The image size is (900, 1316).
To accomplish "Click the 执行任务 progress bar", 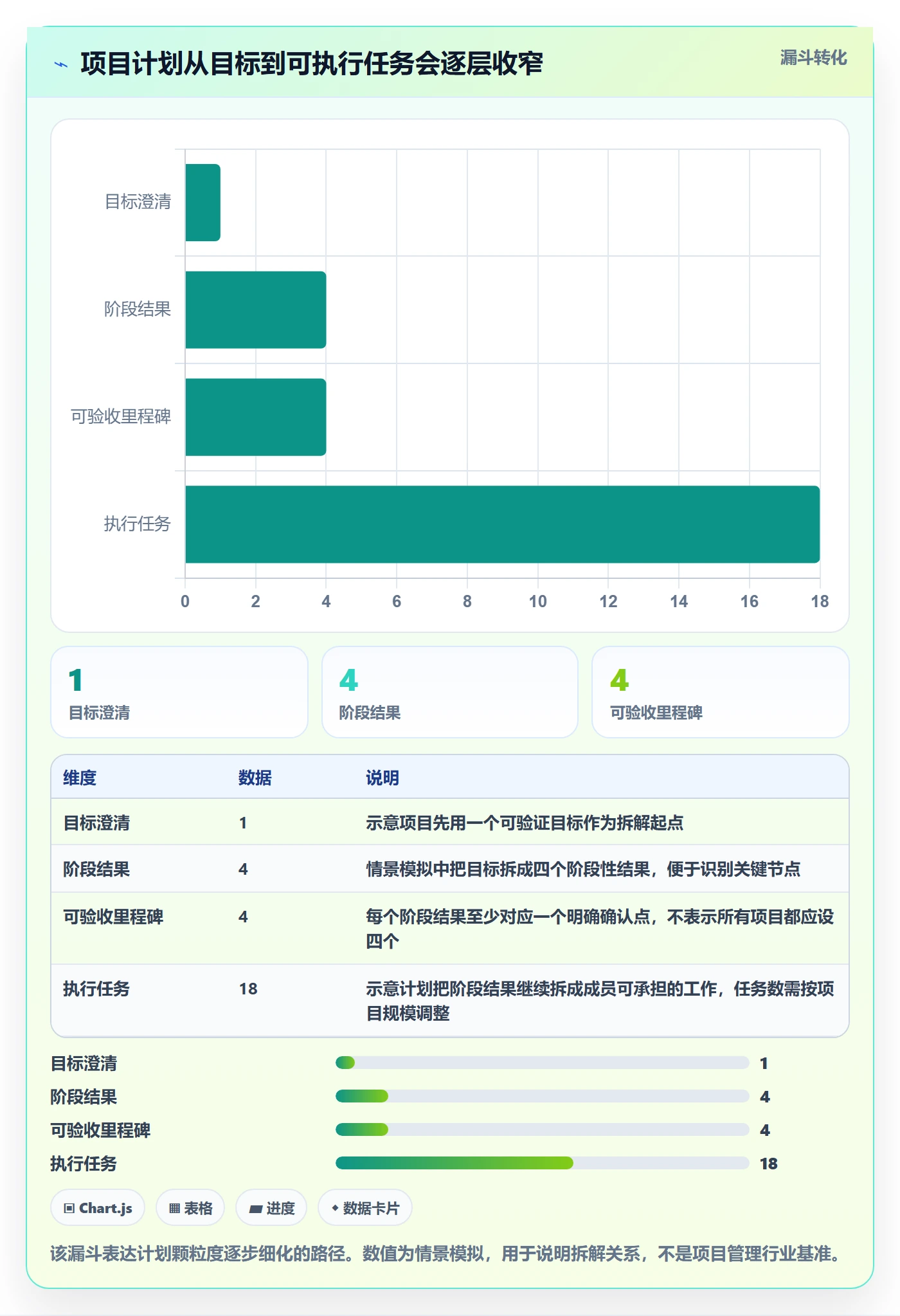I will pyautogui.click(x=542, y=1163).
